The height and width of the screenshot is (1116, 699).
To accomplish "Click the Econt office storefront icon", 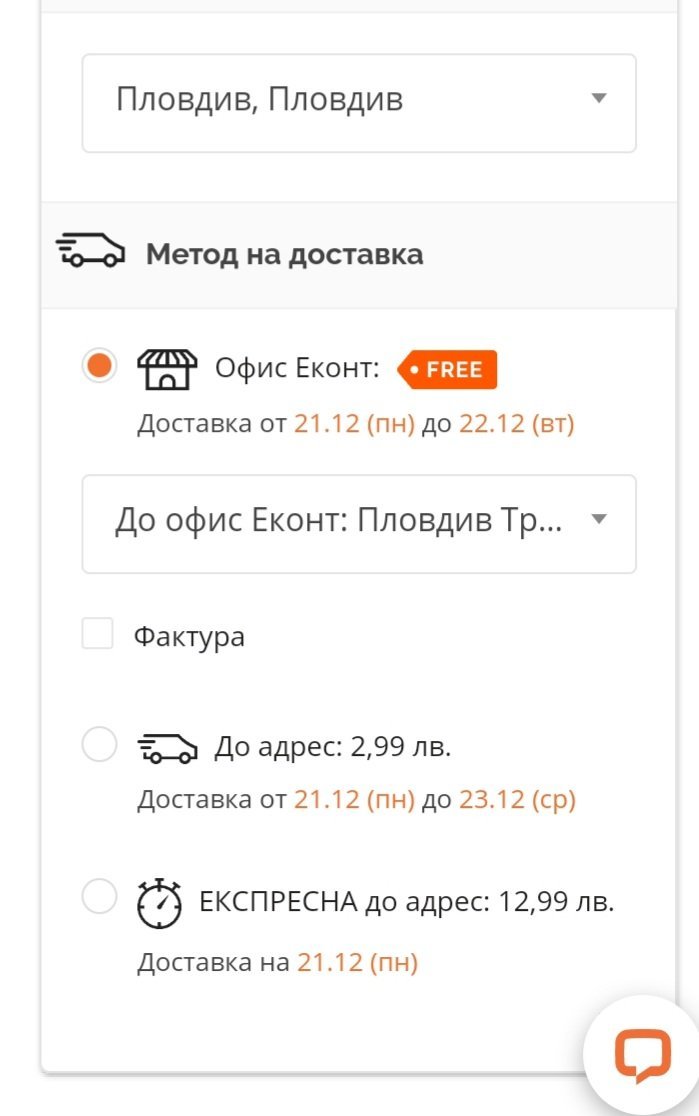I will coord(167,369).
